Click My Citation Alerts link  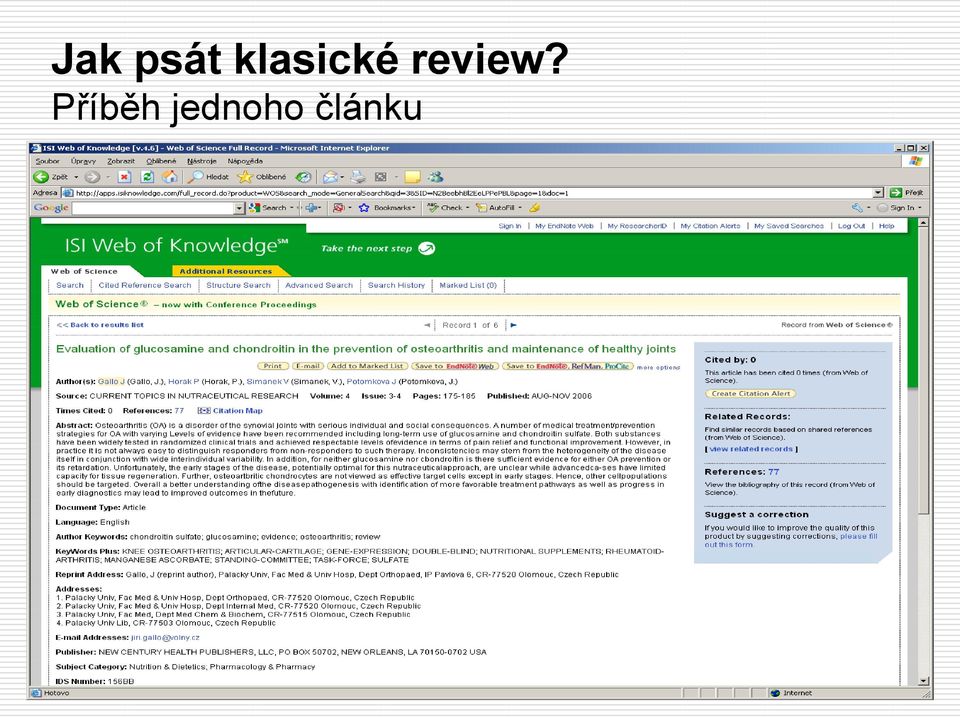click(710, 226)
